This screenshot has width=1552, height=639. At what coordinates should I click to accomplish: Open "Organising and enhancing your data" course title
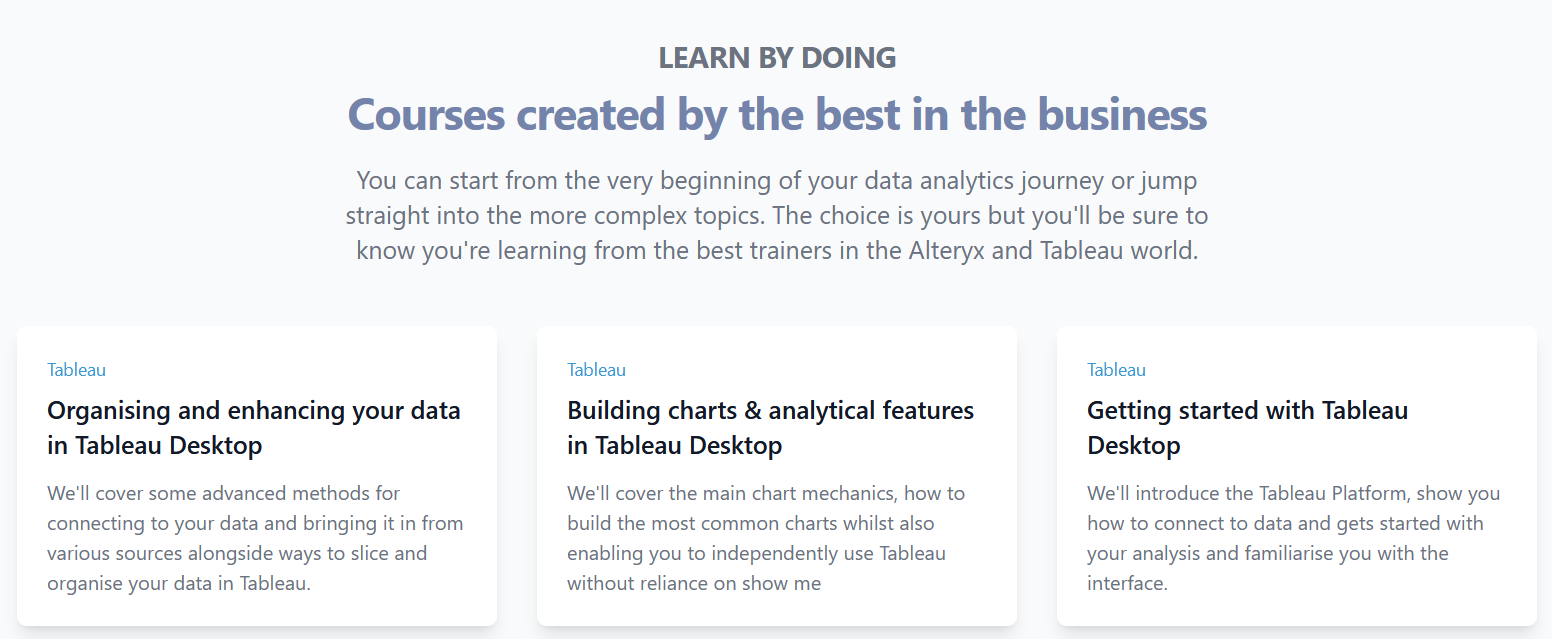(x=254, y=427)
